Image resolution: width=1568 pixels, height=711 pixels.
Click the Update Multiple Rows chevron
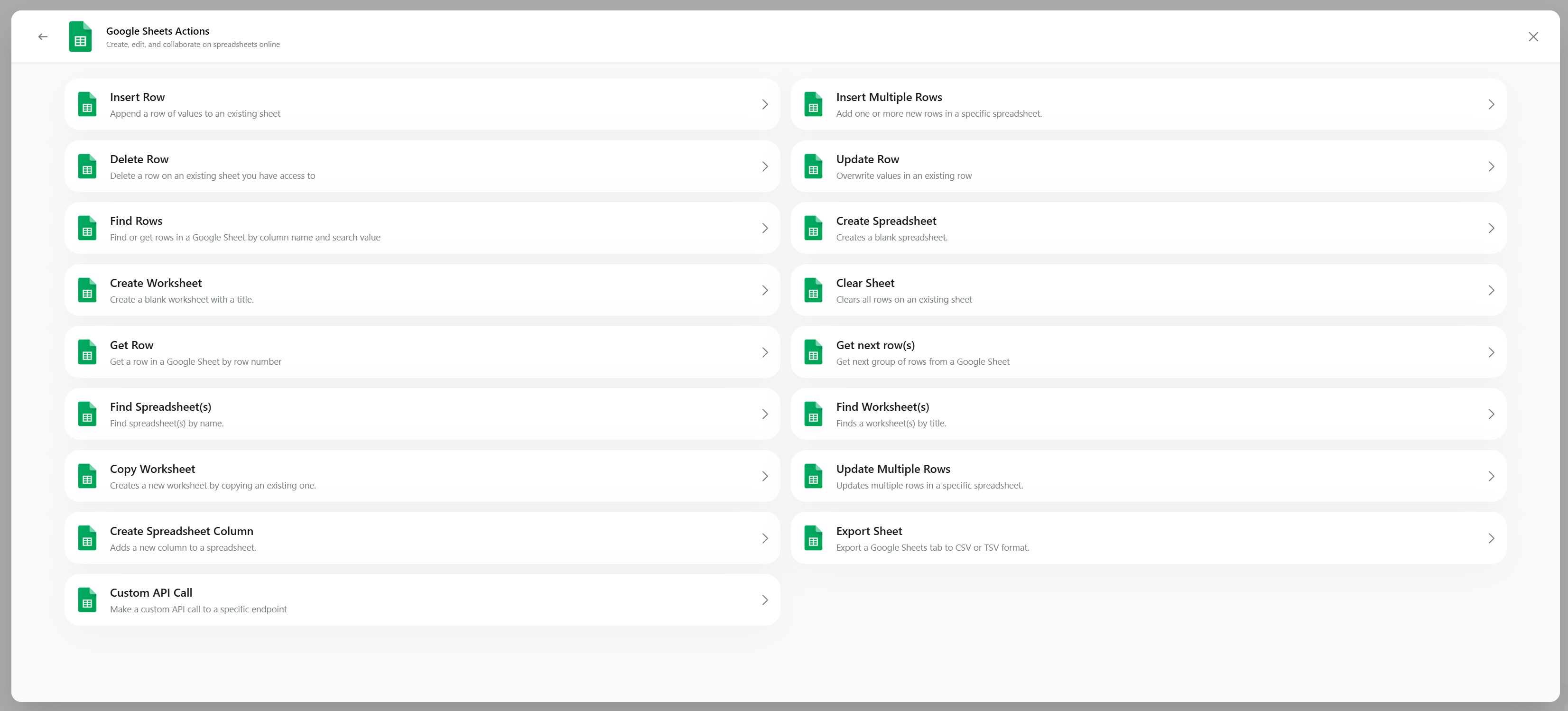point(1491,477)
